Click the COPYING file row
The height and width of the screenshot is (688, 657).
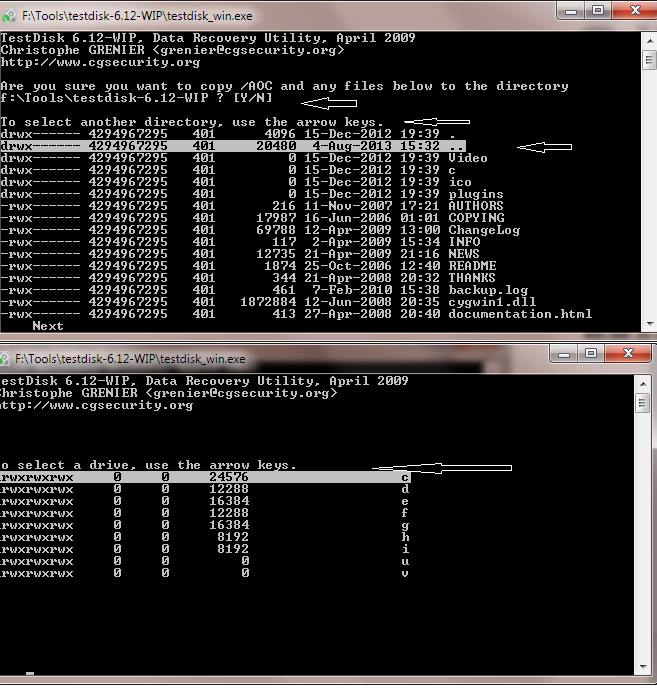pos(252,218)
